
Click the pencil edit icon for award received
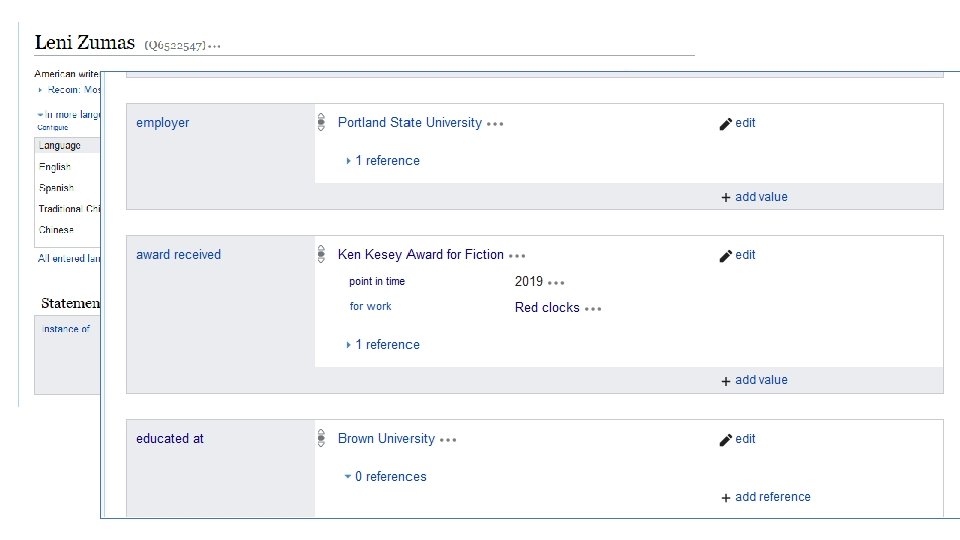[726, 255]
